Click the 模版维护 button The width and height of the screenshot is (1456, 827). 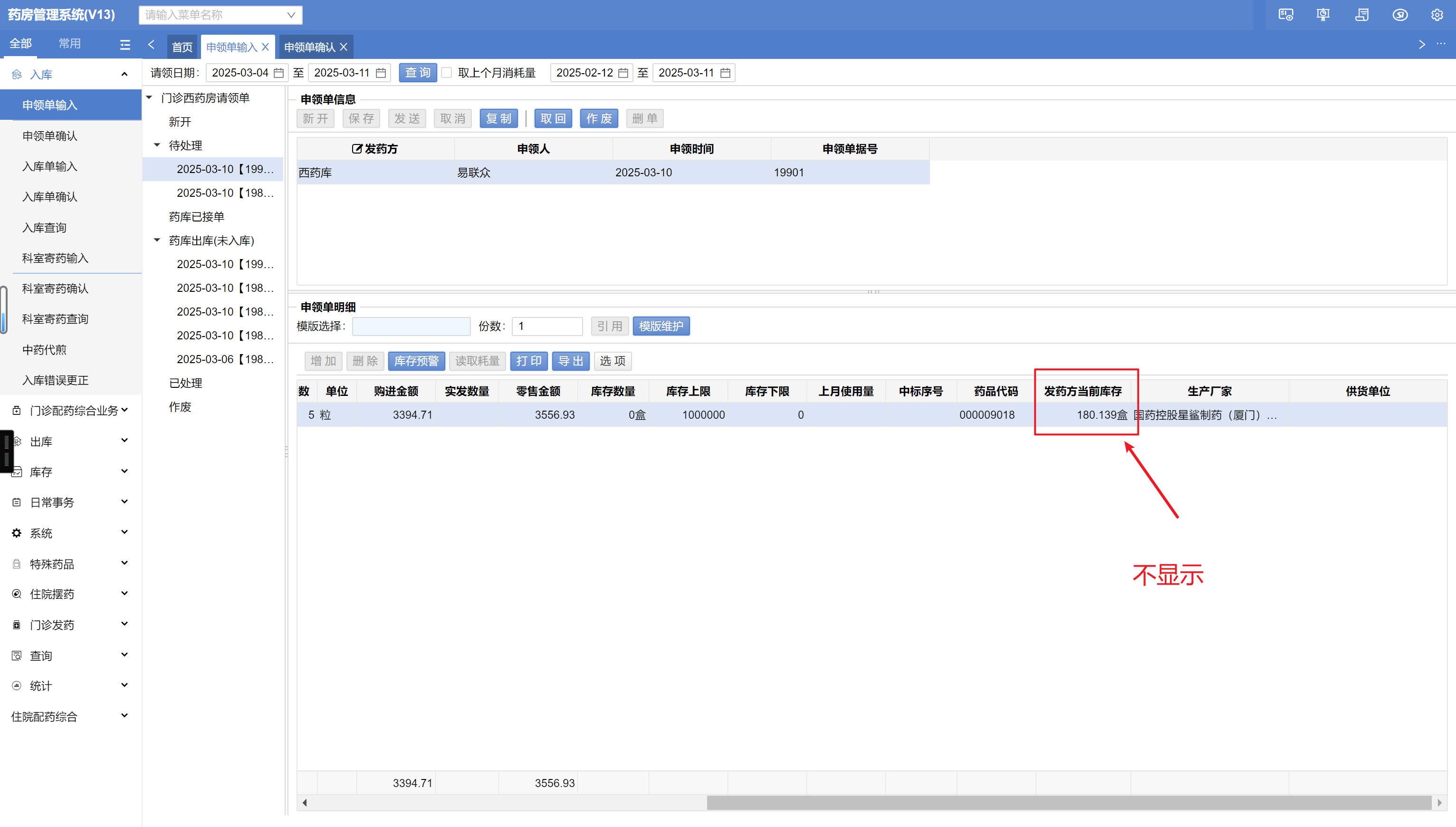click(661, 326)
